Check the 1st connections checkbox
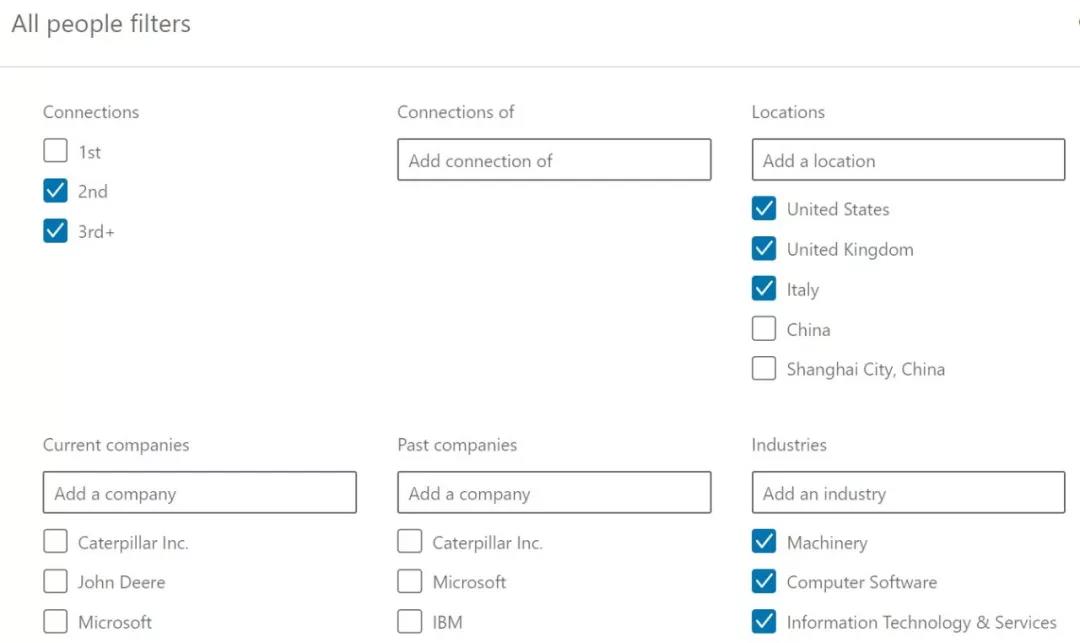This screenshot has height=643, width=1080. click(x=56, y=152)
